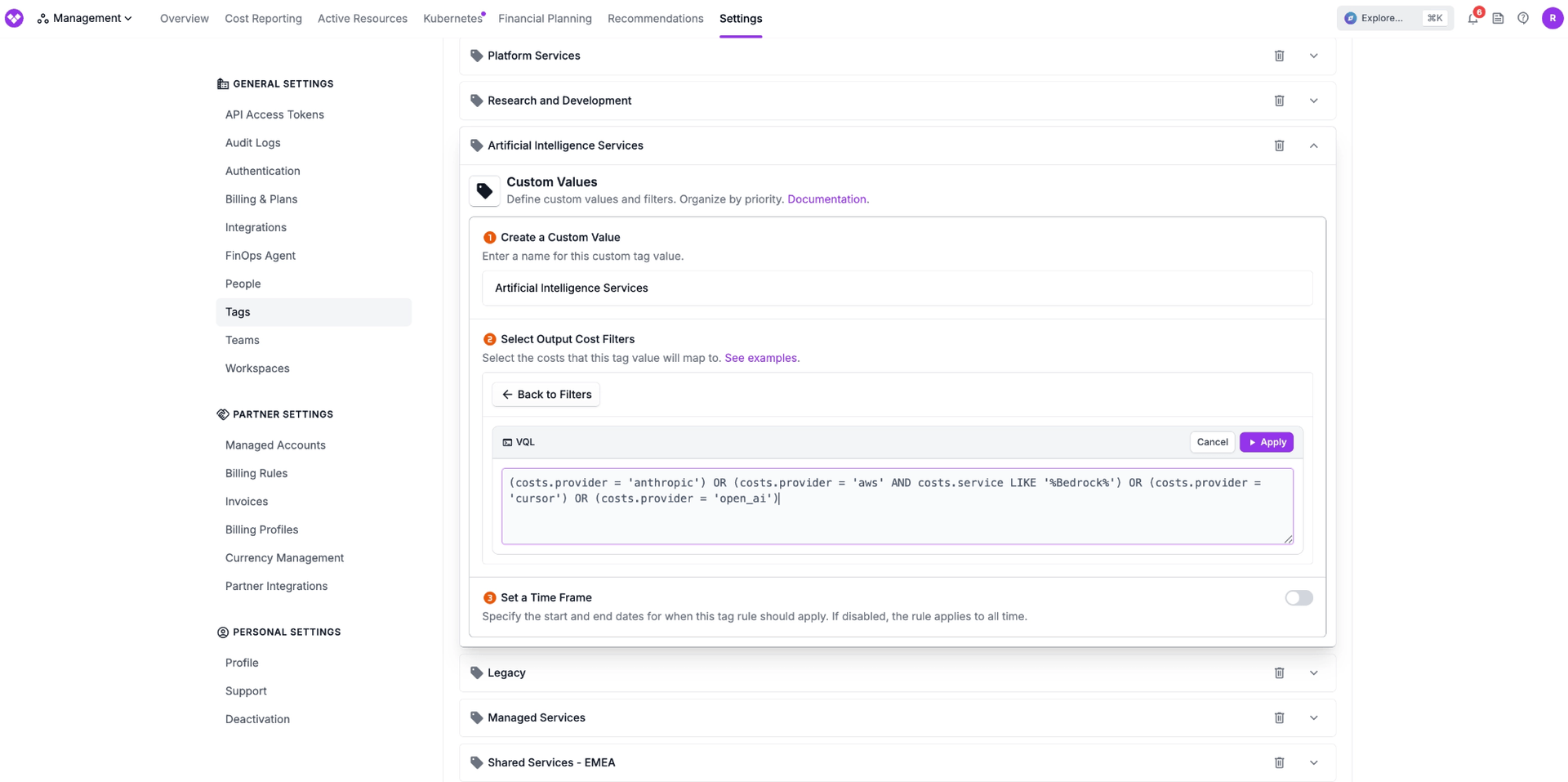Expand the Research and Development tag

1313,100
